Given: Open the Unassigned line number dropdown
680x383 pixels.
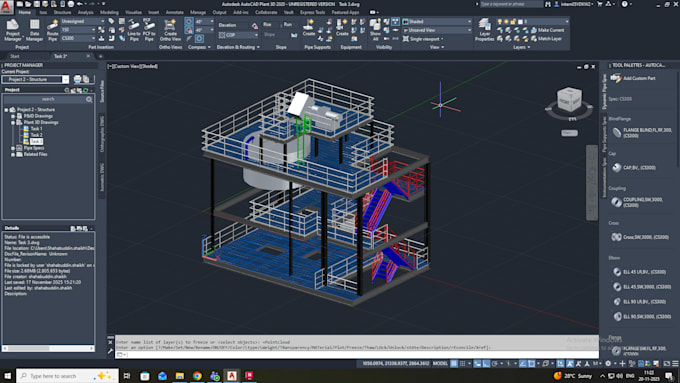Looking at the screenshot, I should (x=82, y=21).
